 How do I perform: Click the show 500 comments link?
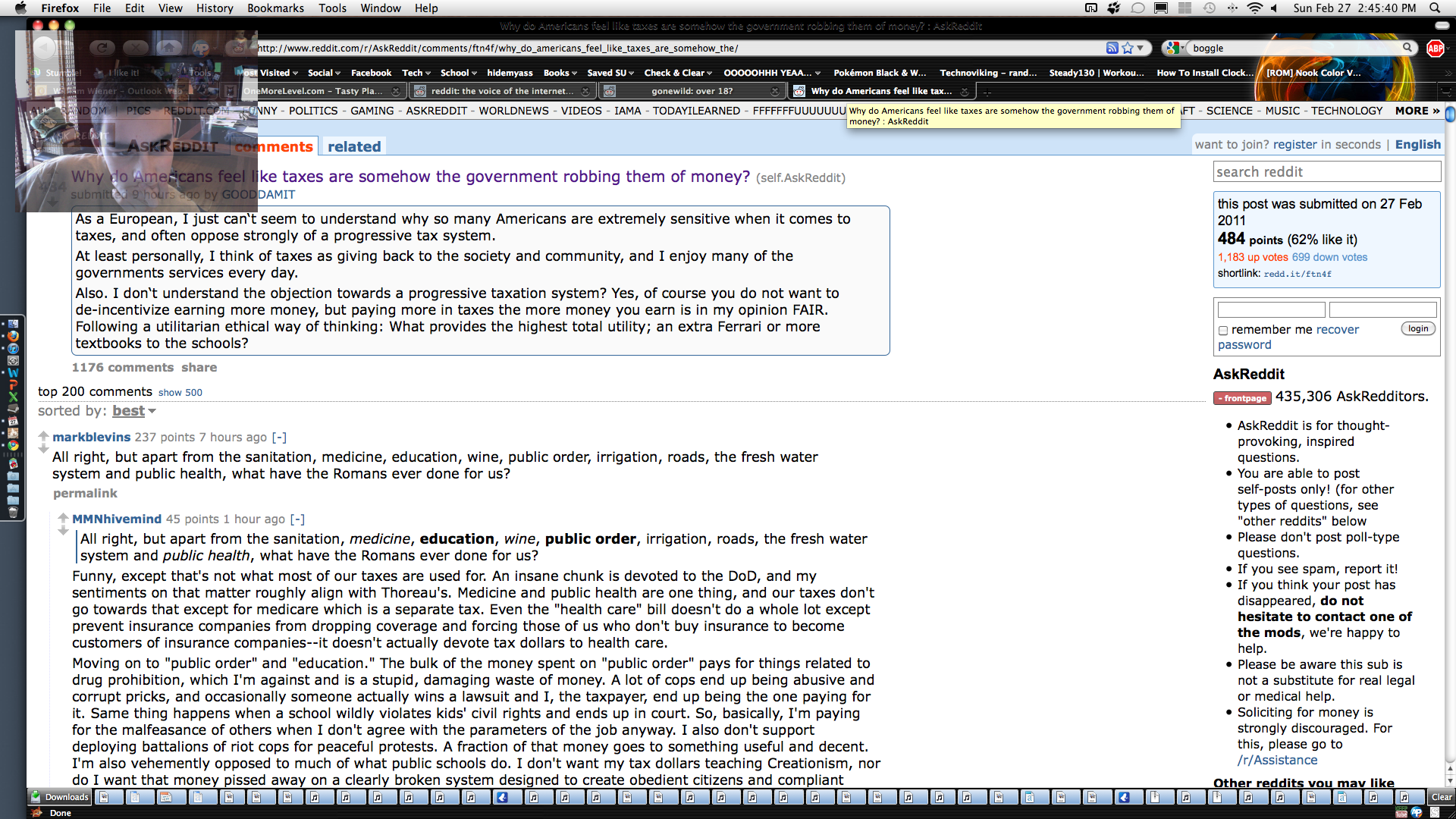180,392
